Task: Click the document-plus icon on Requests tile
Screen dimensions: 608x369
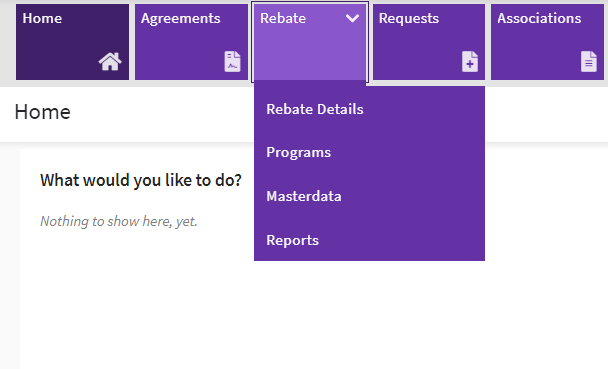Action: pyautogui.click(x=470, y=62)
